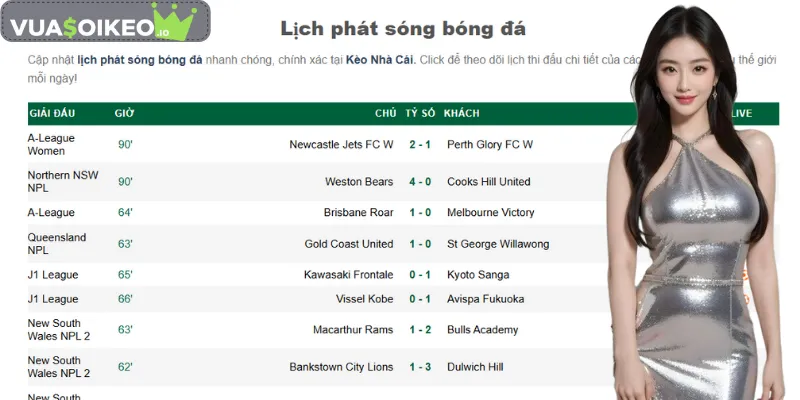
Task: Open the Vissel Kobe 0 - 1 score
Action: click(420, 299)
